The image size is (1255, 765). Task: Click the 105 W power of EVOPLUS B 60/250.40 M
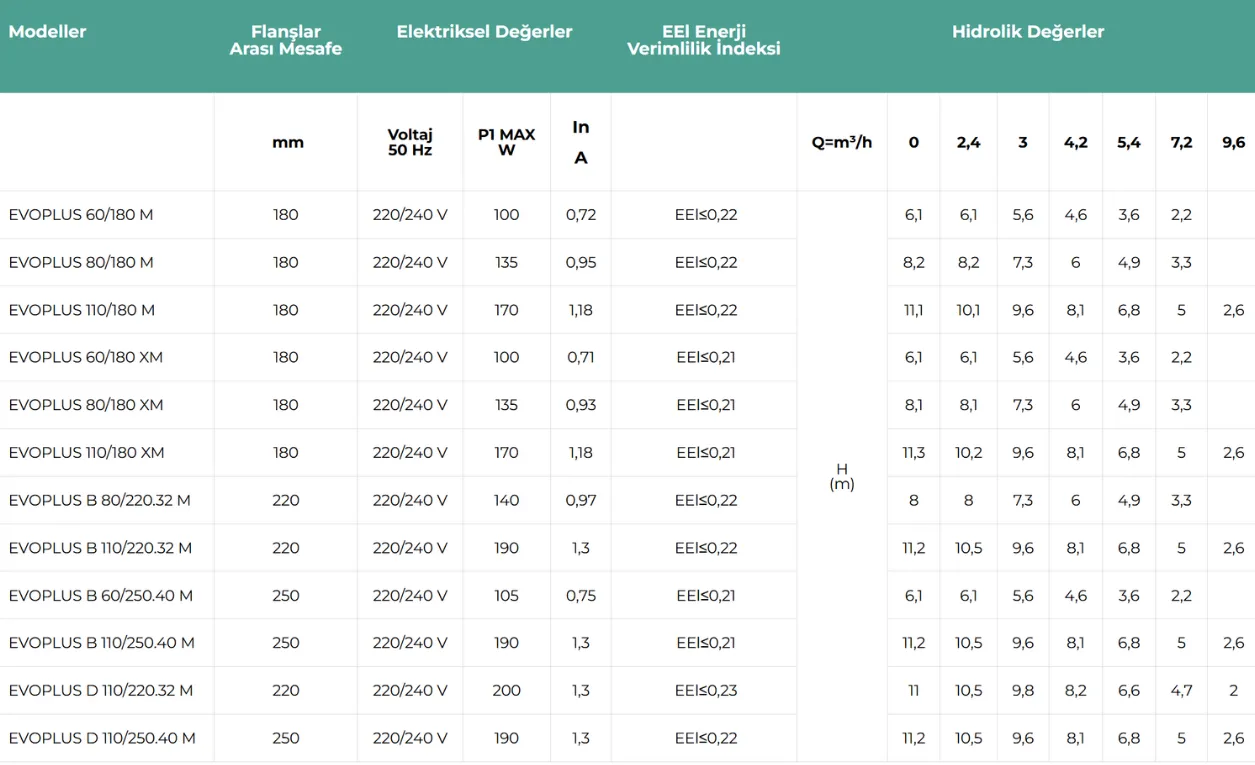(x=507, y=596)
